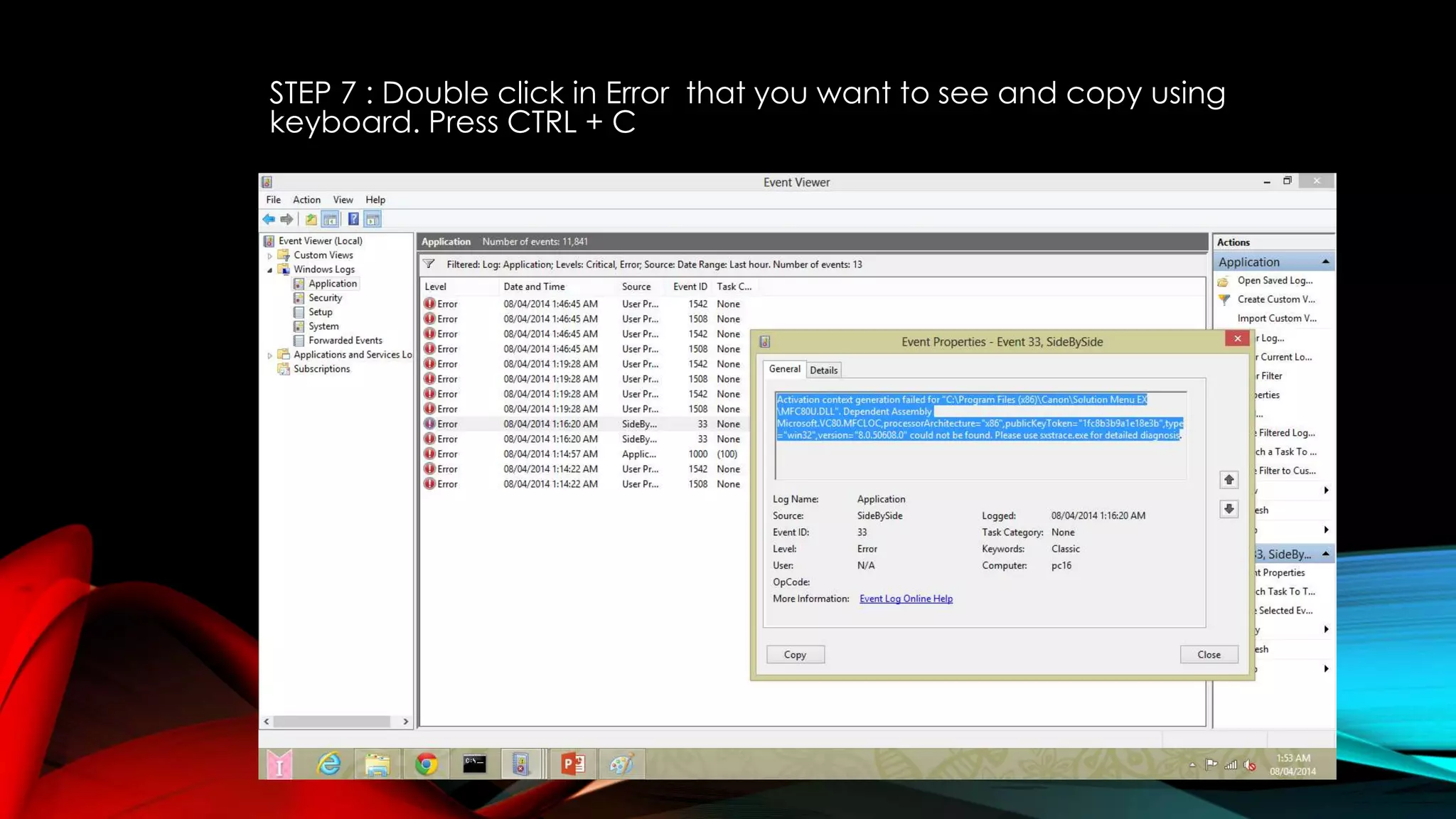This screenshot has height=819, width=1456.
Task: Click the Action Center flag tray icon
Action: (1211, 765)
